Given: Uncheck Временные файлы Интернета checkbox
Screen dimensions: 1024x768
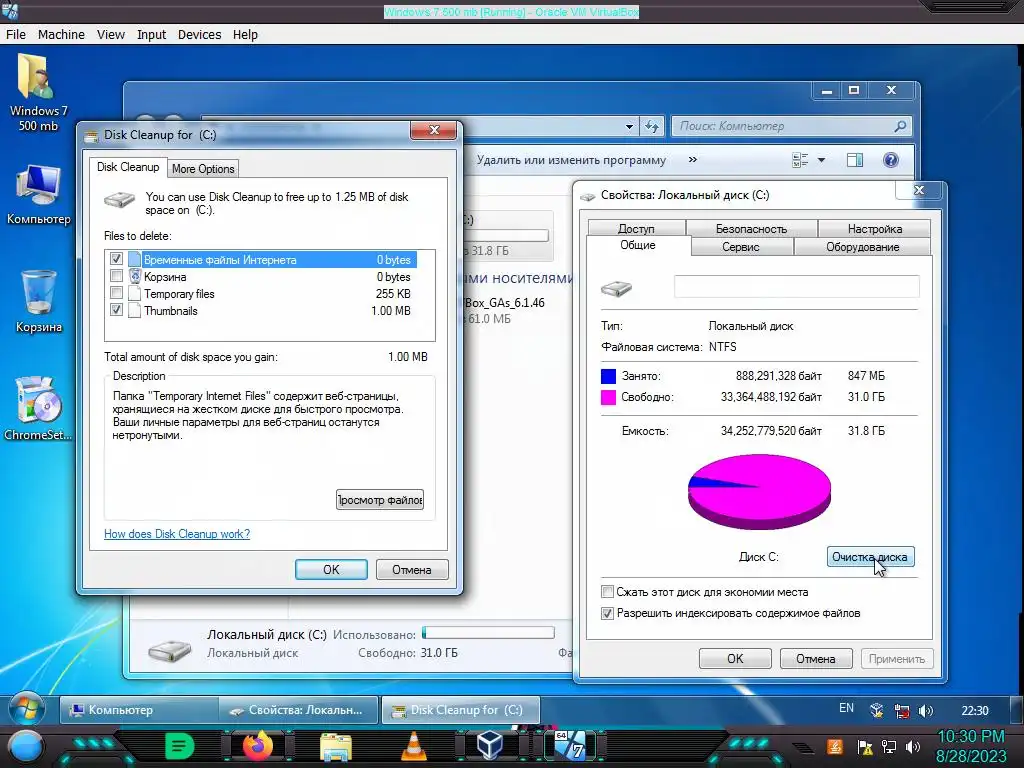Looking at the screenshot, I should pyautogui.click(x=116, y=259).
